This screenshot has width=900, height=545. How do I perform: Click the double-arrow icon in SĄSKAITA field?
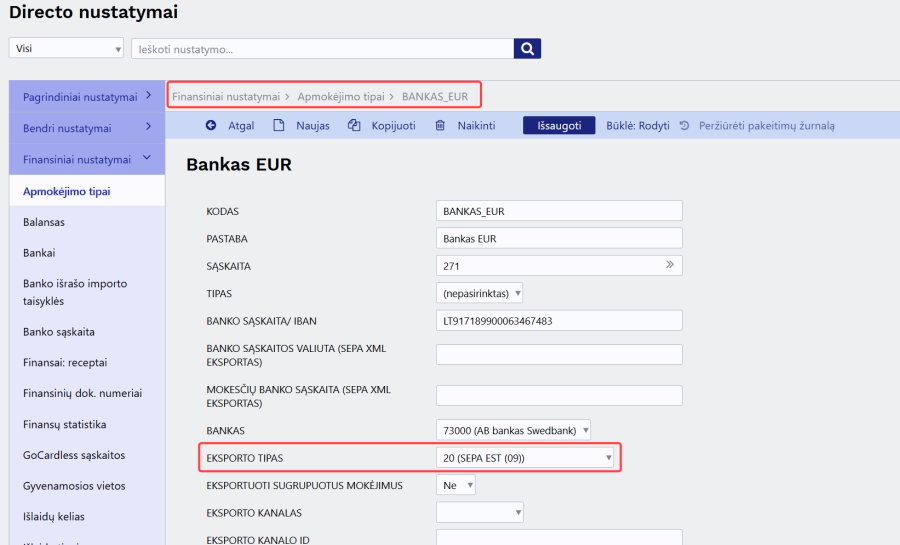(x=669, y=265)
